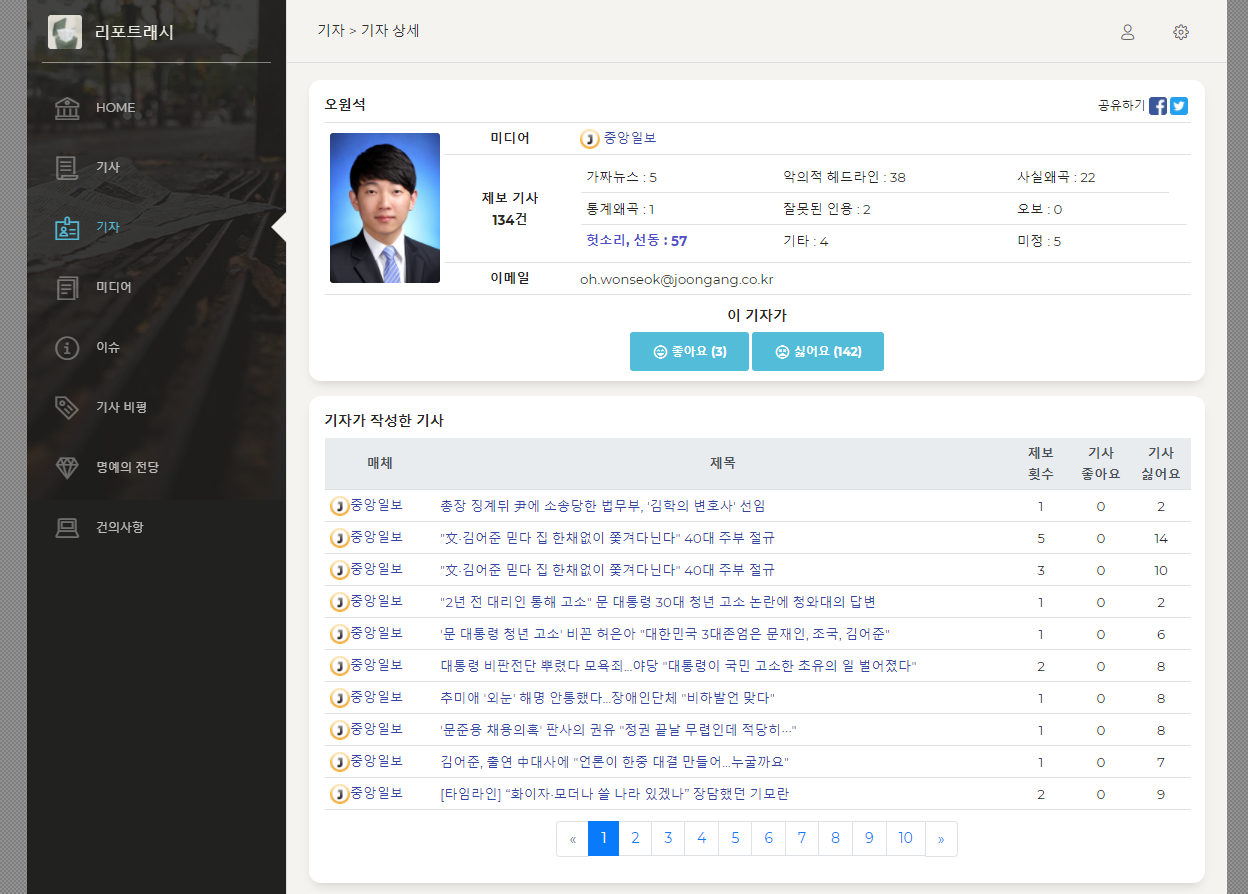Jump to page 10 of article list
Screen dimensions: 1248x894
click(x=905, y=838)
